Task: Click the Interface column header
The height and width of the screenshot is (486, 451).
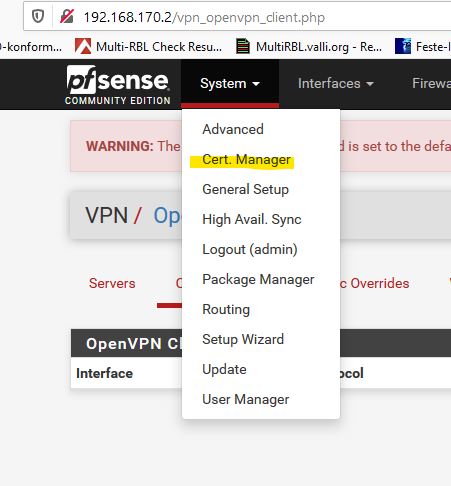Action: click(x=104, y=373)
